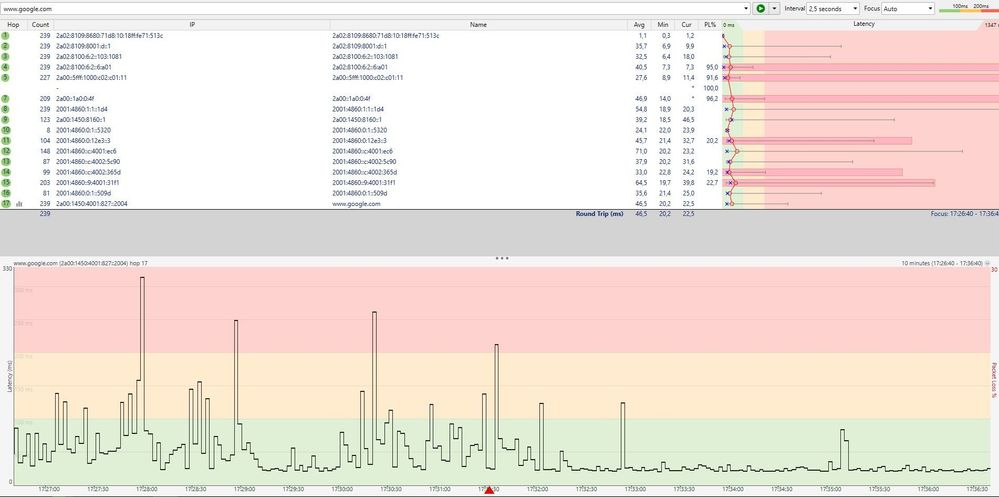This screenshot has height=497, width=999.
Task: Select the hop 13 green circle icon
Action: (6, 162)
